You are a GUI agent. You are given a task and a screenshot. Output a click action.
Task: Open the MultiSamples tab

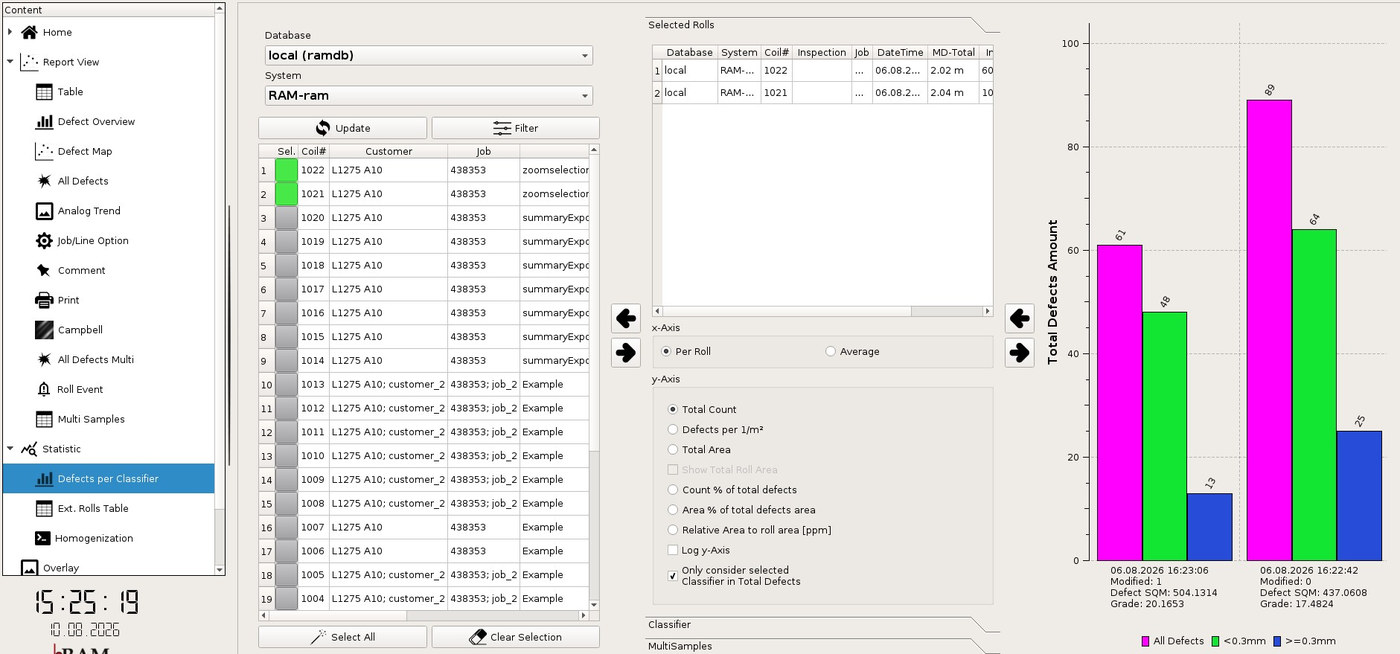(820, 646)
